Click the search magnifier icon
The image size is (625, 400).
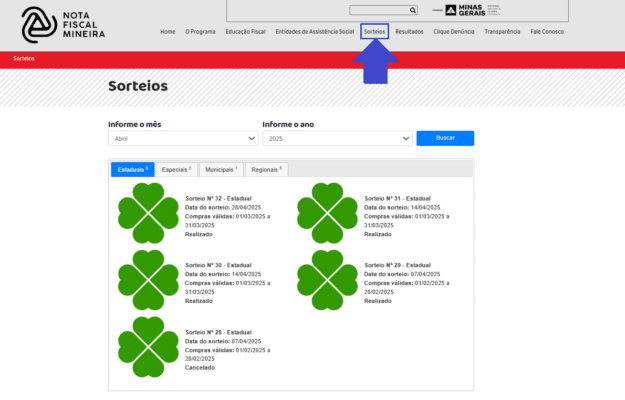413,10
